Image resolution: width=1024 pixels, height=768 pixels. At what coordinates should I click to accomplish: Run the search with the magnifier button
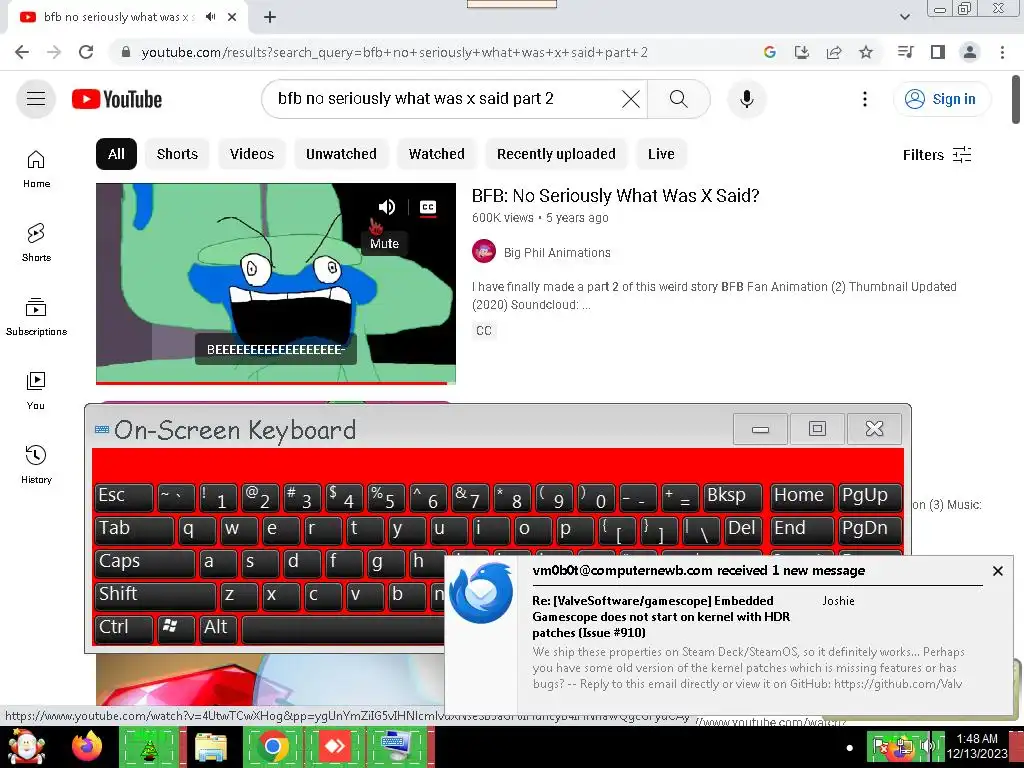click(x=679, y=99)
